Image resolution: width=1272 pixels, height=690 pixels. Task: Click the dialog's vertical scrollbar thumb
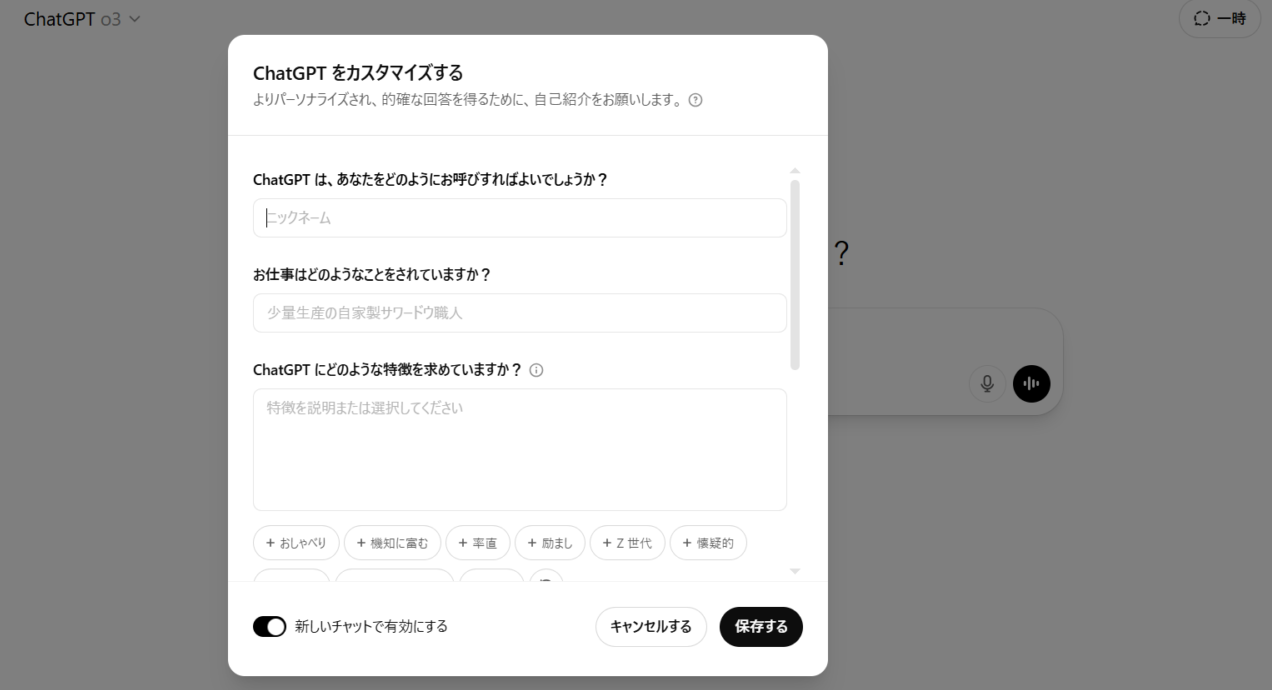[795, 275]
